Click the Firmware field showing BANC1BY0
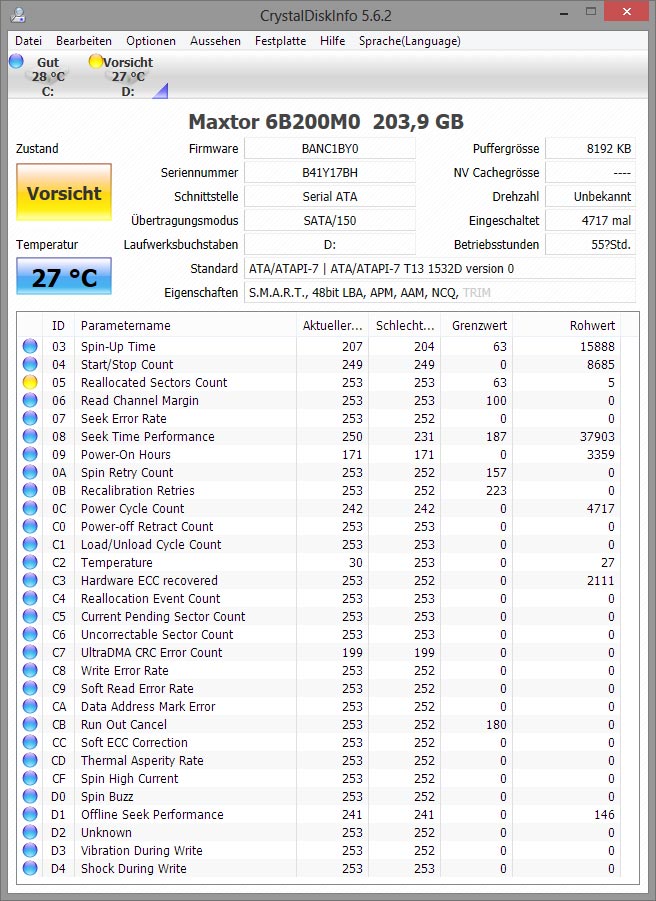This screenshot has width=656, height=901. [x=330, y=148]
